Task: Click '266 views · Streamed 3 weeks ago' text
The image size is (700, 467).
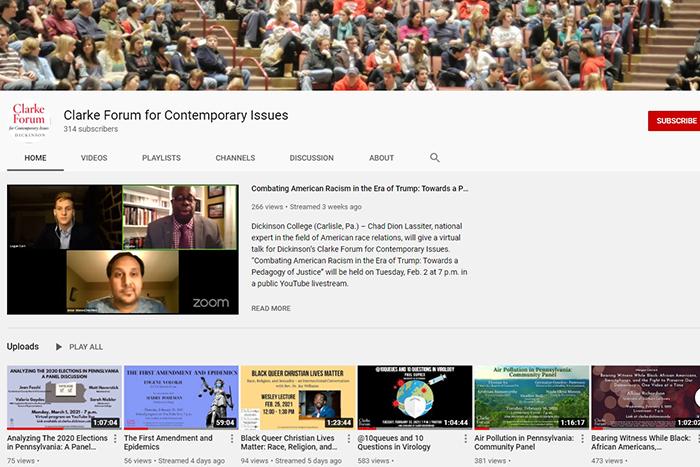Action: [x=306, y=207]
